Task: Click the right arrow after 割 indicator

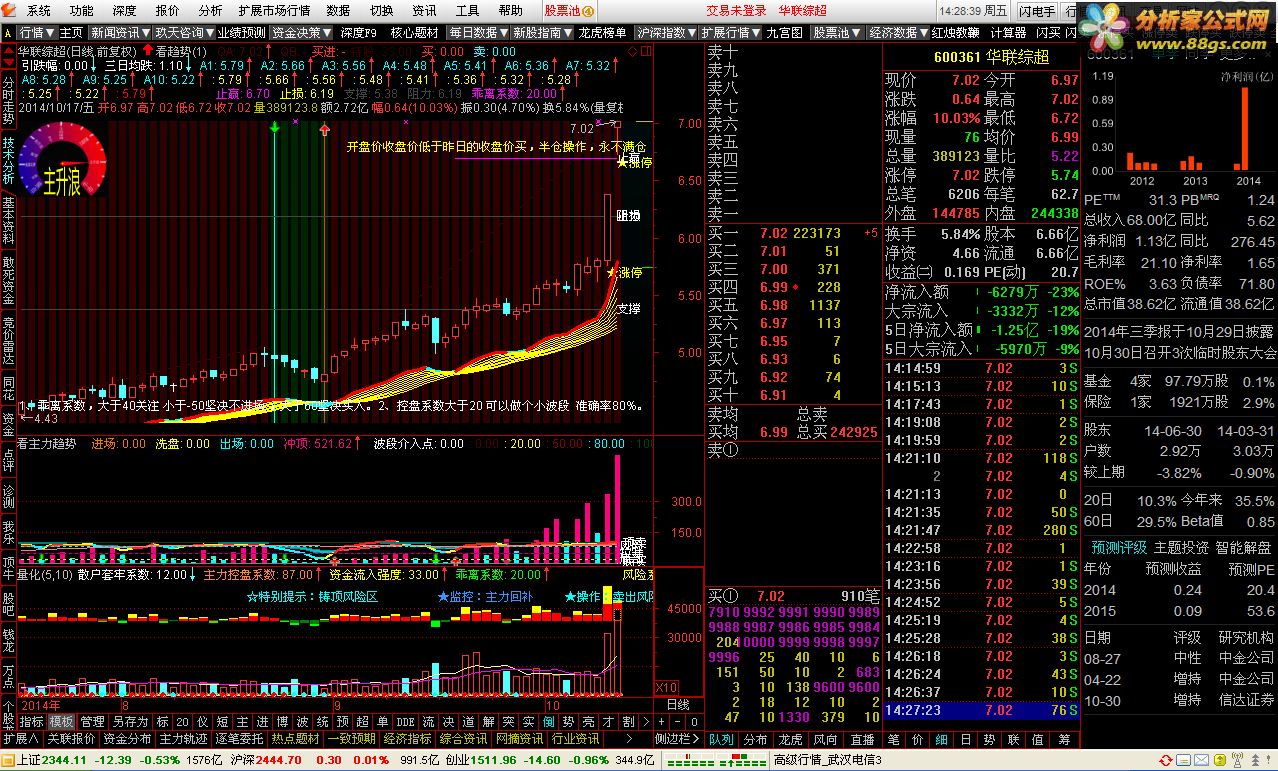Action: coord(645,721)
